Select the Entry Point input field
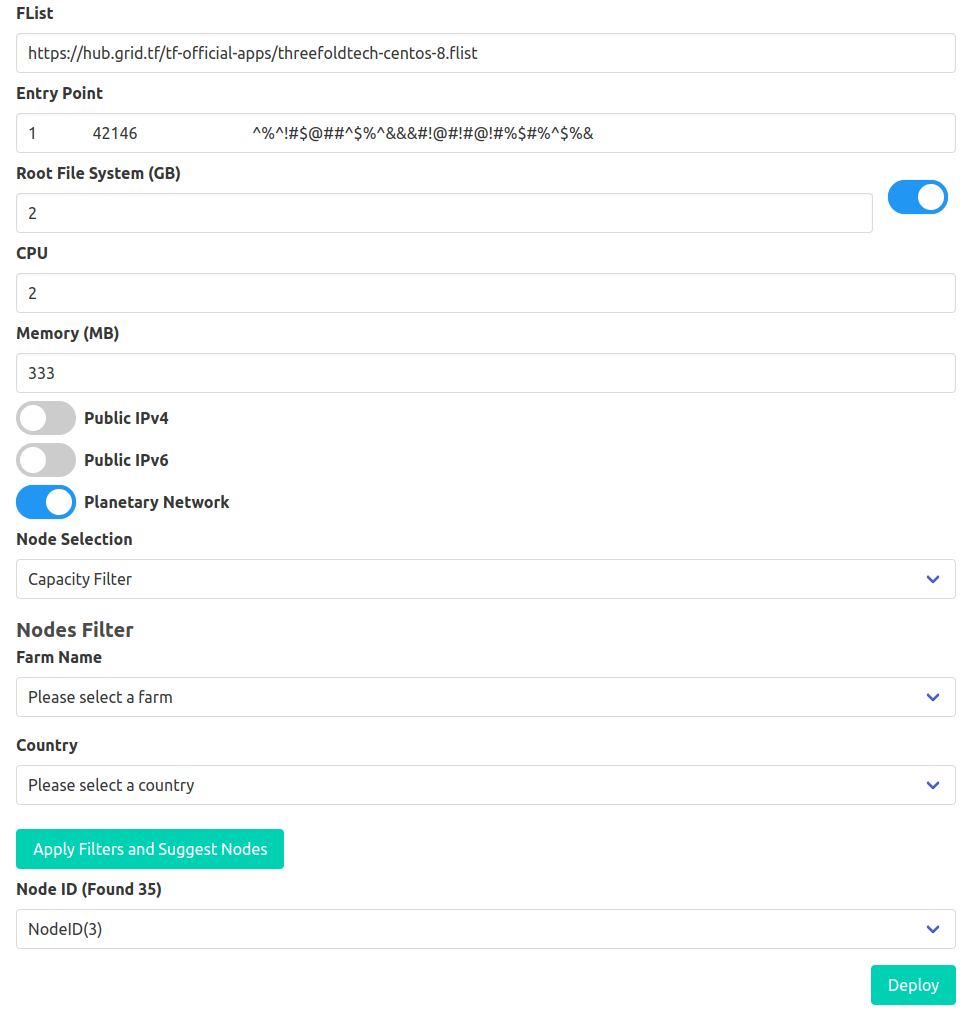970x1021 pixels. (485, 132)
